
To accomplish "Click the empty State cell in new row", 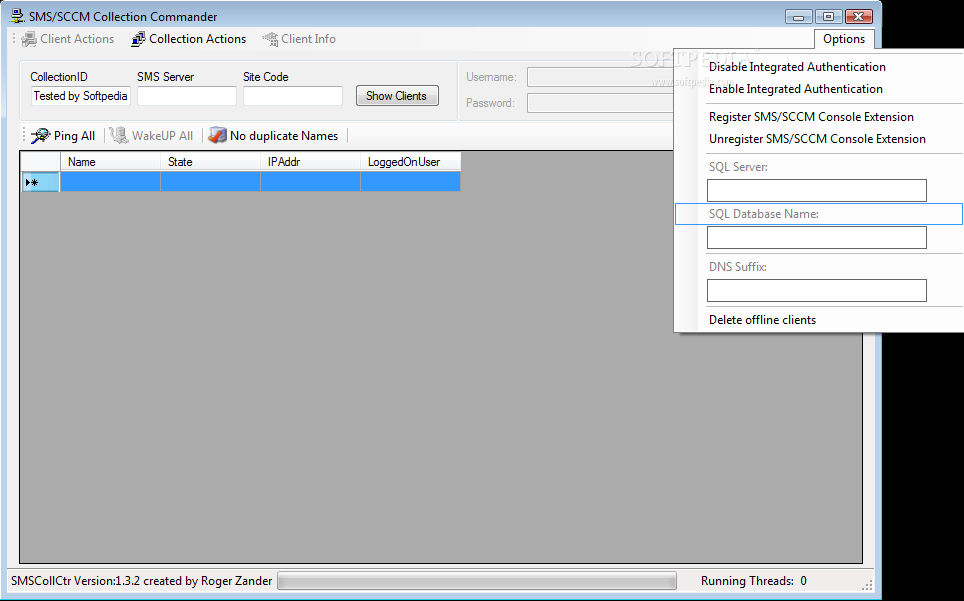I will [210, 182].
